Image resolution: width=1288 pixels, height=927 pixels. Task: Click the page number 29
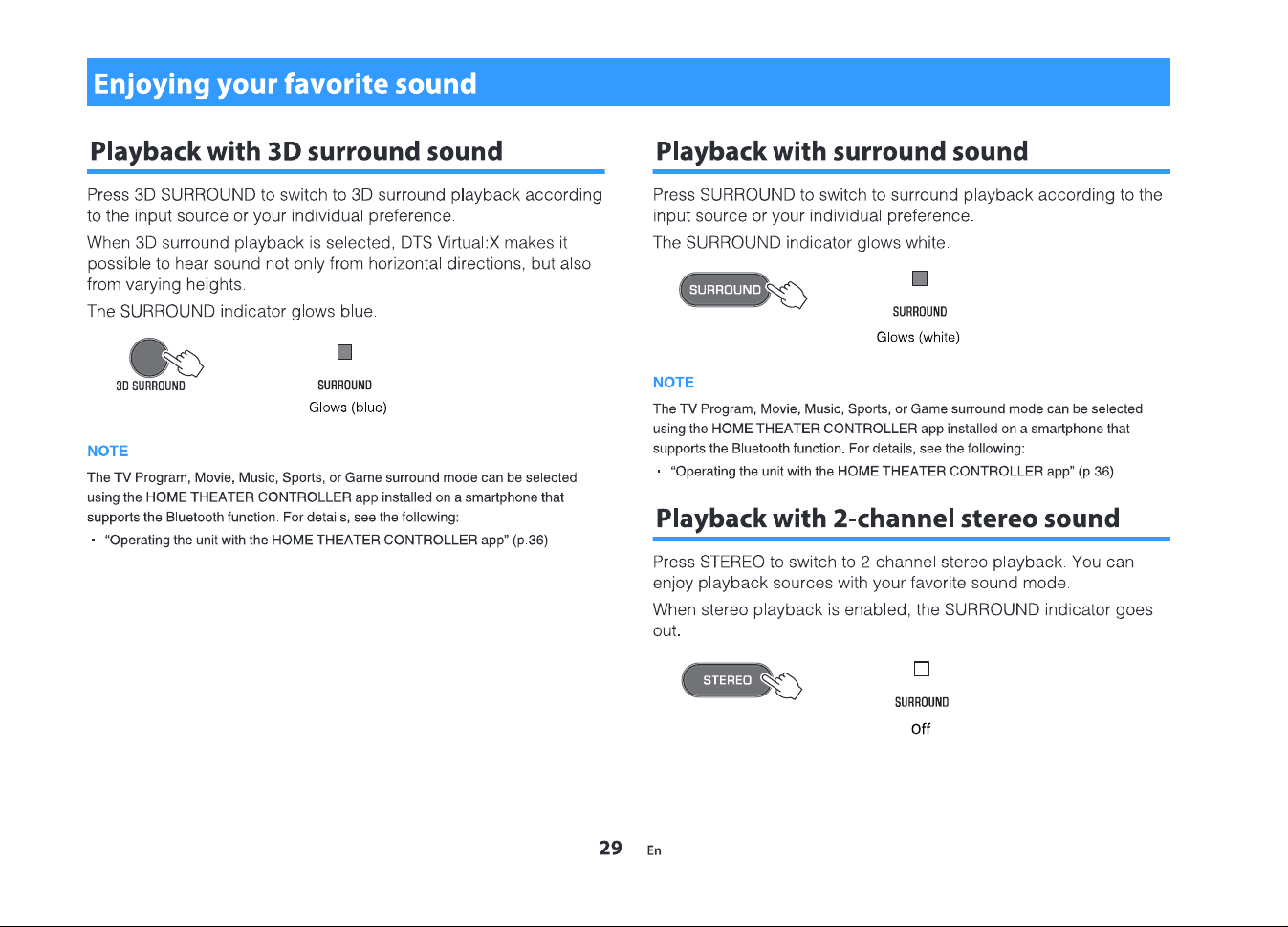click(x=610, y=848)
